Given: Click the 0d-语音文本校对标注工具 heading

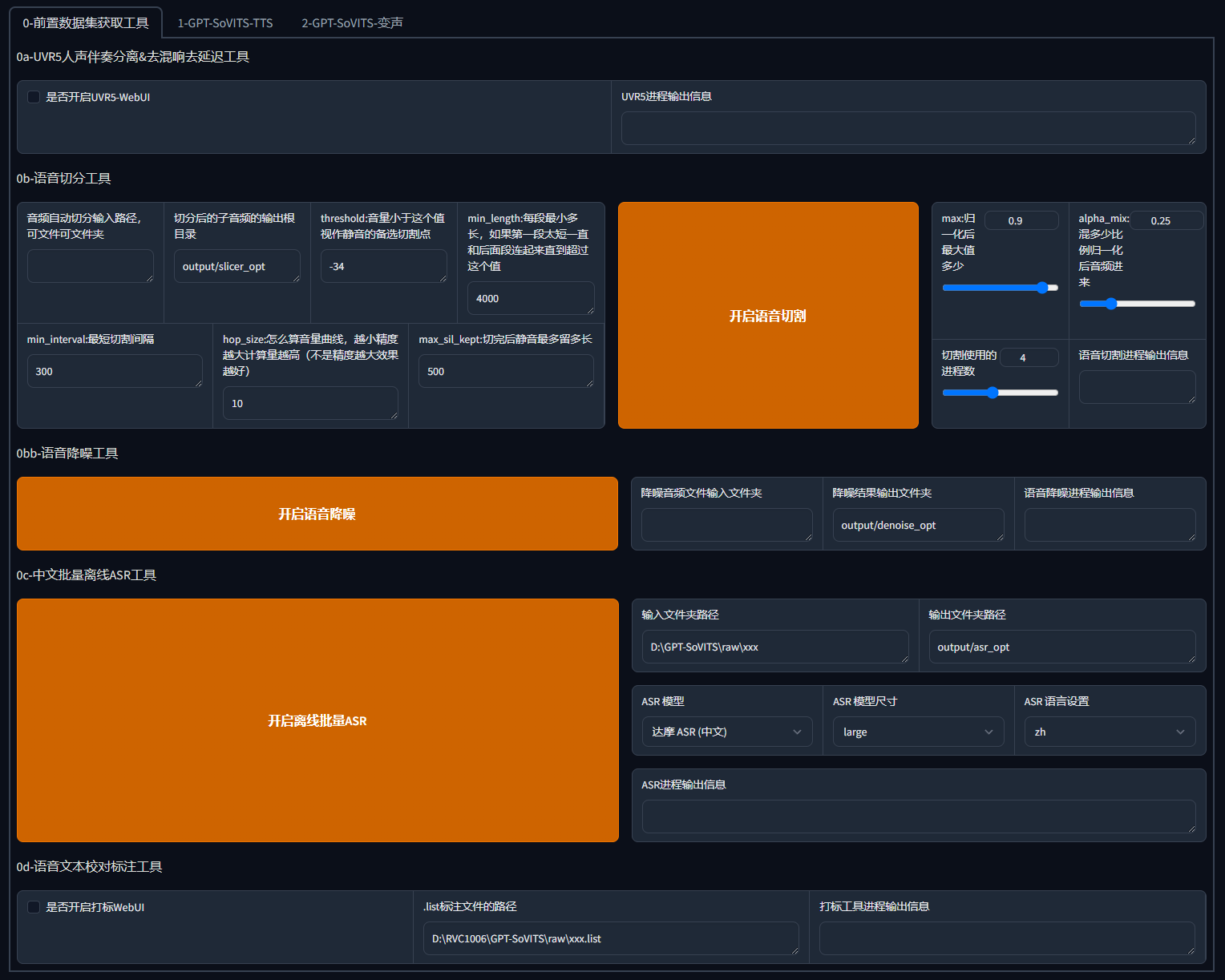Looking at the screenshot, I should pyautogui.click(x=90, y=867).
